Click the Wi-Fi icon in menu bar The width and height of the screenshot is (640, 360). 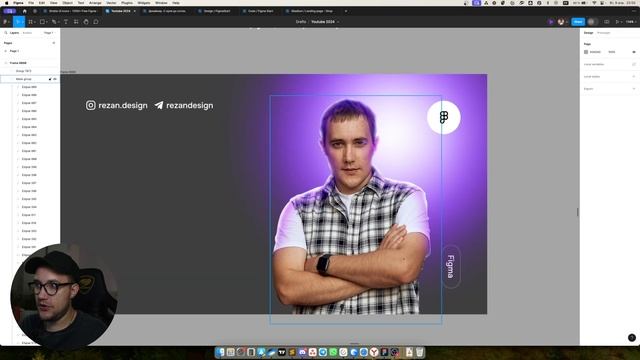tap(594, 3)
